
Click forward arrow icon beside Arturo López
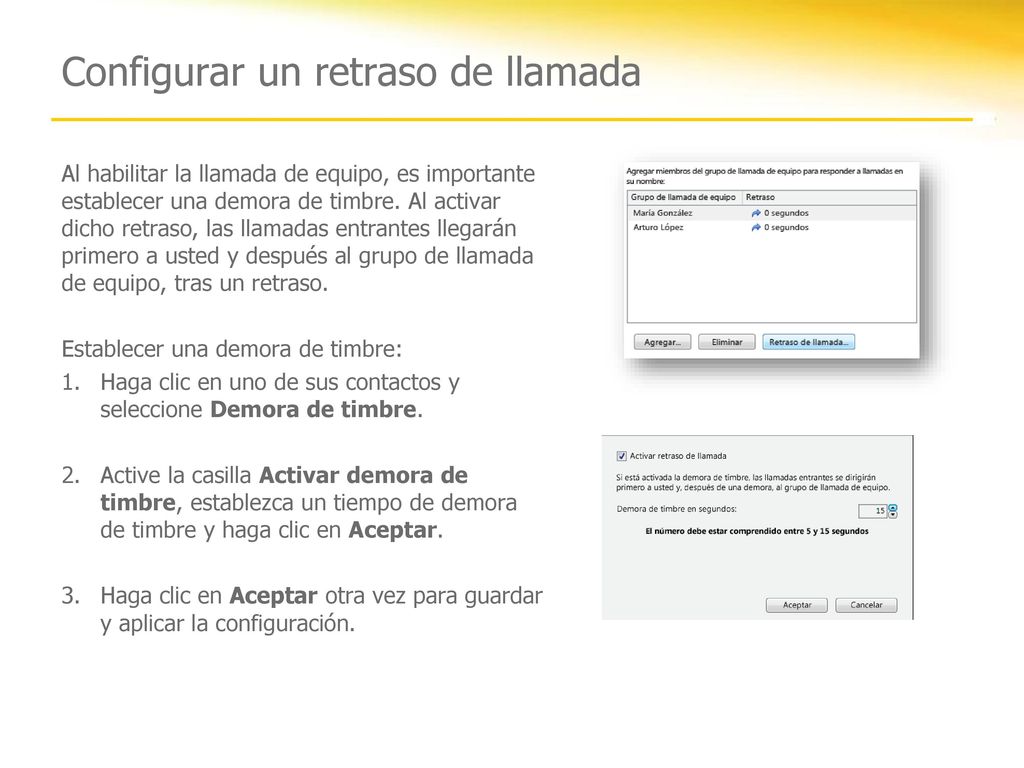pos(756,227)
